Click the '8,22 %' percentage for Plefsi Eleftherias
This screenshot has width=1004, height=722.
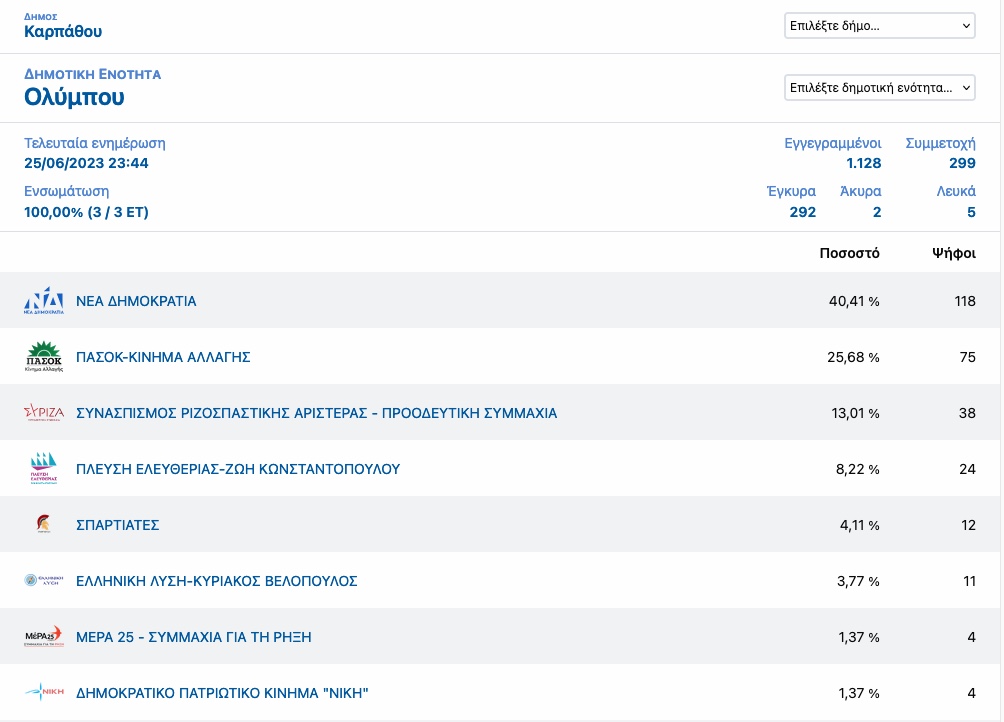[x=858, y=469]
